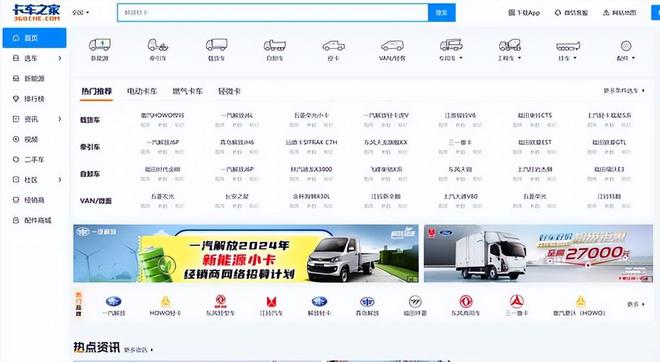This screenshot has height=362, width=660.
Task: Click into the top search input field
Action: (x=273, y=13)
